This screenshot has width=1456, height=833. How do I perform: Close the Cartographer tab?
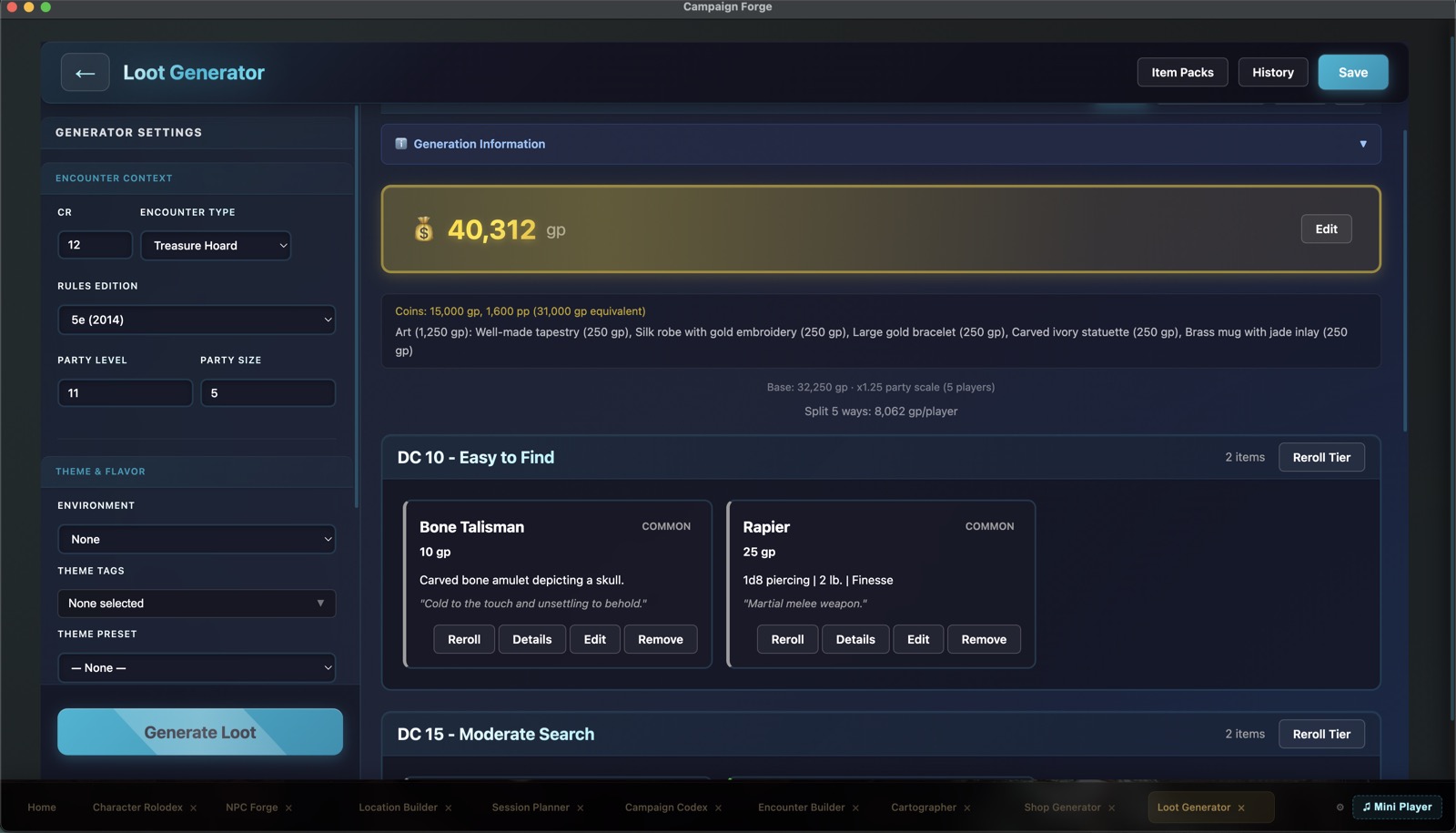click(x=967, y=808)
